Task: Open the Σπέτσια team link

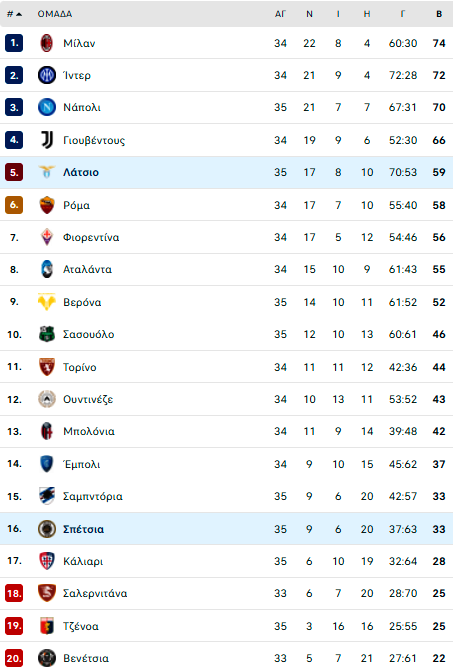Action: coord(83,529)
